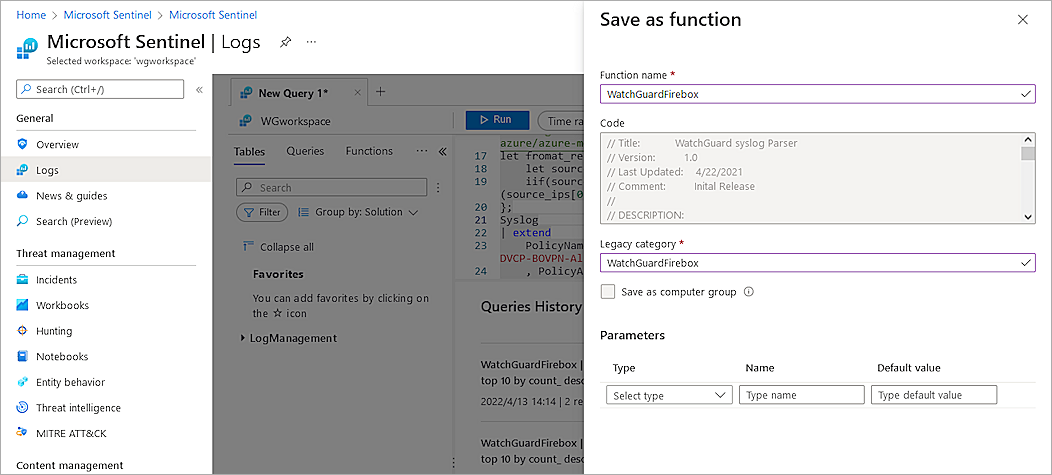
Task: Go to Home breadcrumb
Action: coord(31,15)
